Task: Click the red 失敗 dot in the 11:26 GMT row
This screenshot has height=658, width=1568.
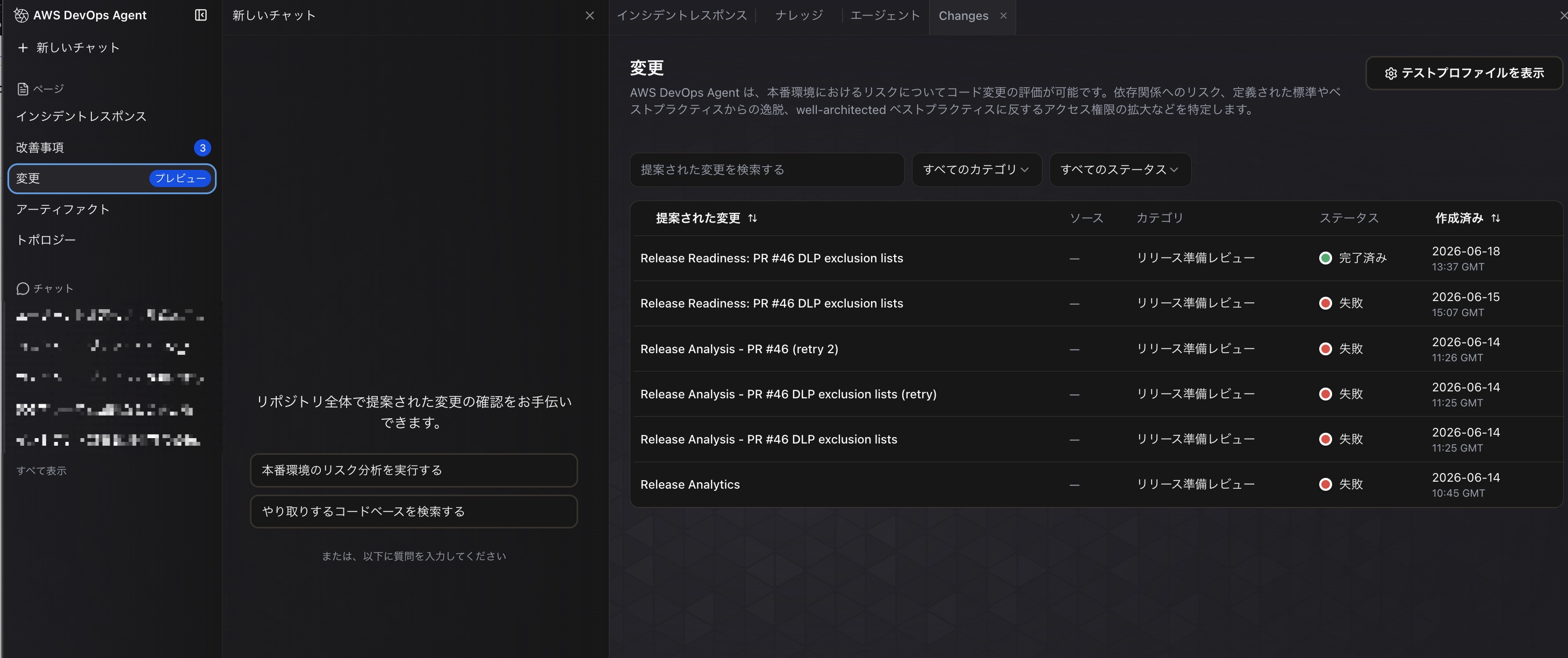Action: (x=1325, y=349)
